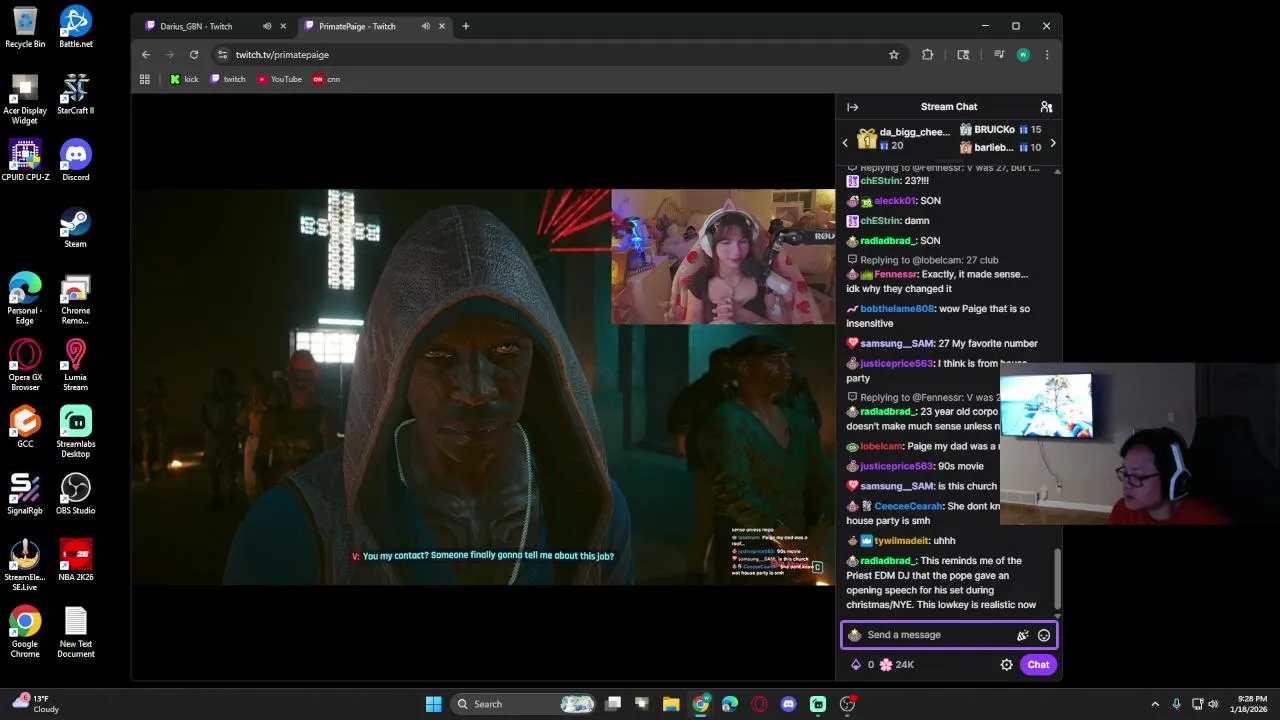This screenshot has height=720, width=1280.
Task: Open Chrome profile avatar W
Action: pos(1023,55)
